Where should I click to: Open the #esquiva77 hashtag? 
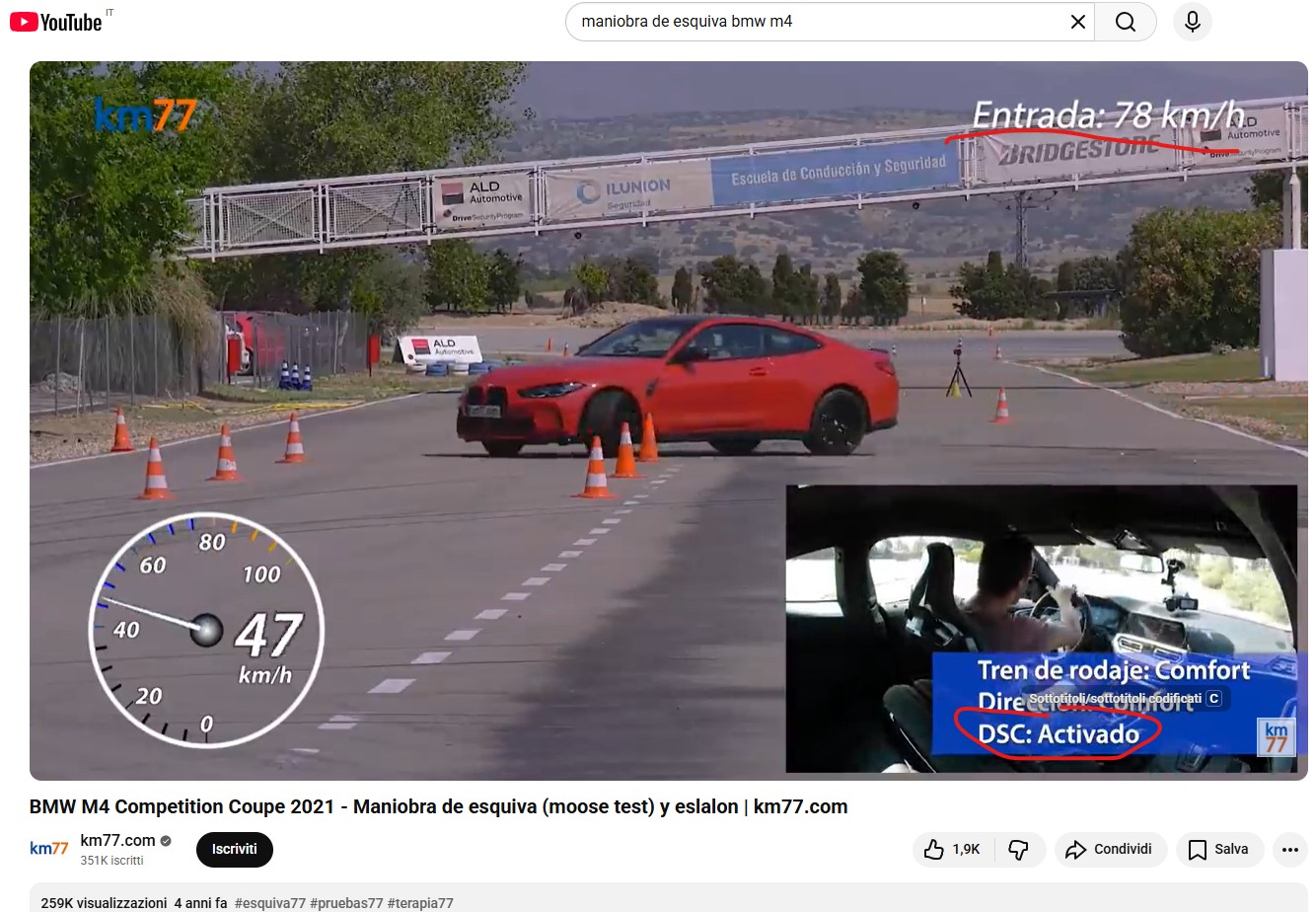[269, 902]
